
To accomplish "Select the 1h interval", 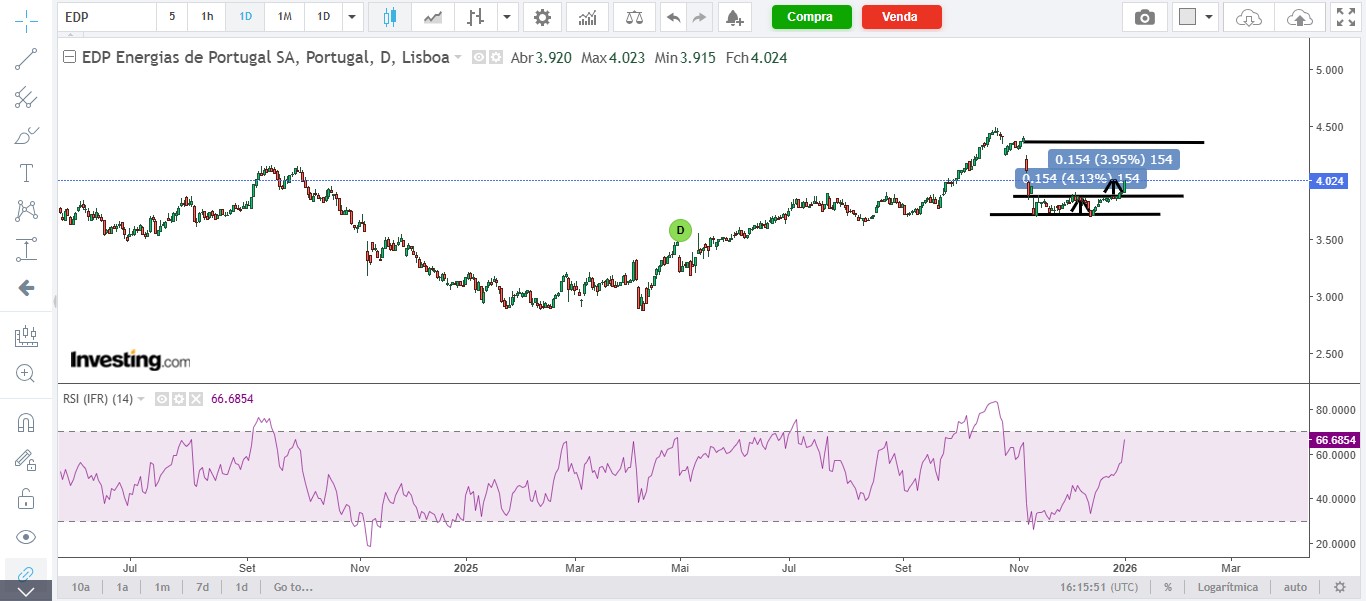I will click(207, 17).
